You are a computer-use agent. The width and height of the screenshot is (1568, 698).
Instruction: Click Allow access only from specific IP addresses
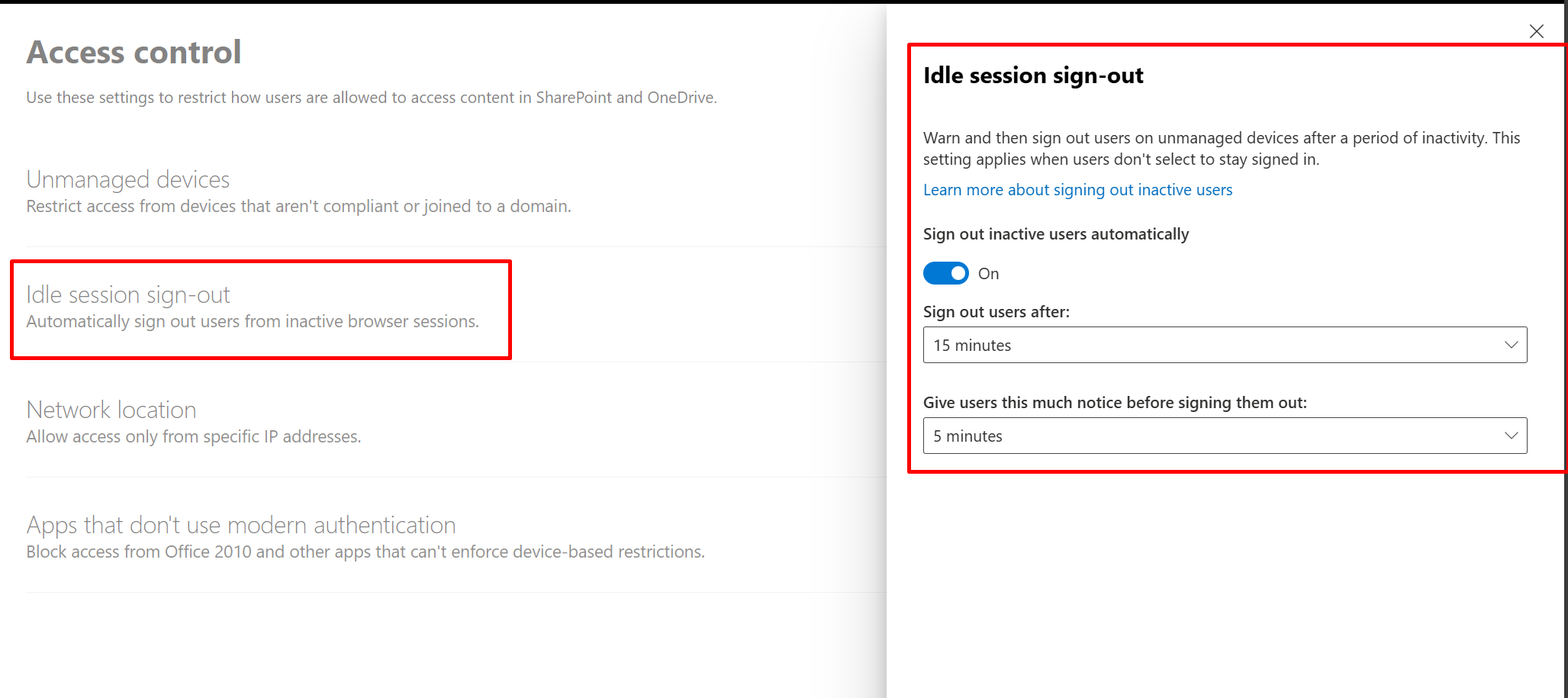194,436
